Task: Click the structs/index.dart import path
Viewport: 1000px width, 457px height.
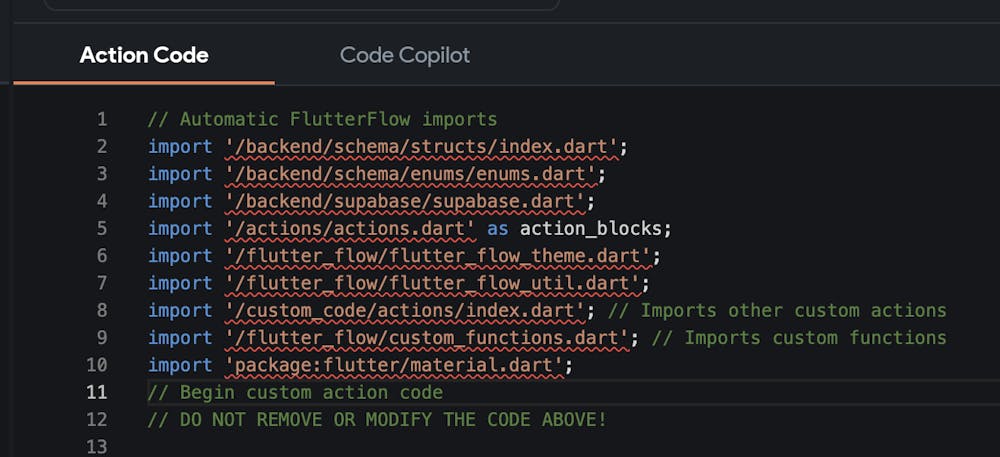Action: (421, 147)
